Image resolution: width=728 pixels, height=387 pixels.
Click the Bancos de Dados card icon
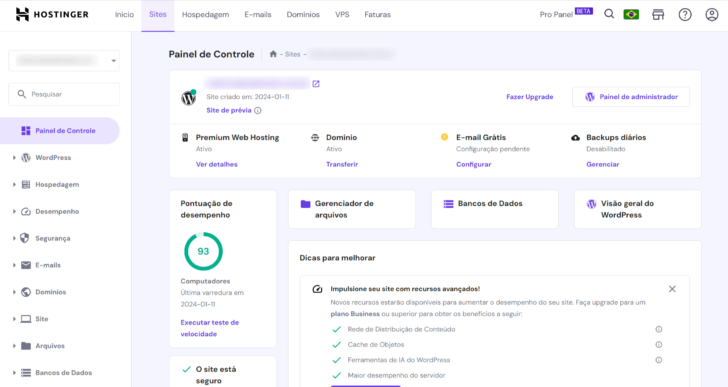pos(448,204)
